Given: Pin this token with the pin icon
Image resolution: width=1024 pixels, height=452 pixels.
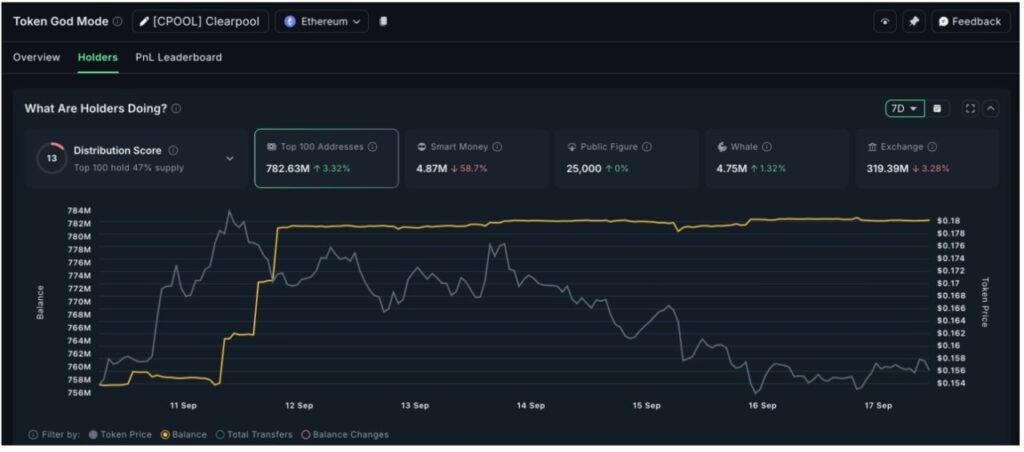Looking at the screenshot, I should [x=913, y=21].
